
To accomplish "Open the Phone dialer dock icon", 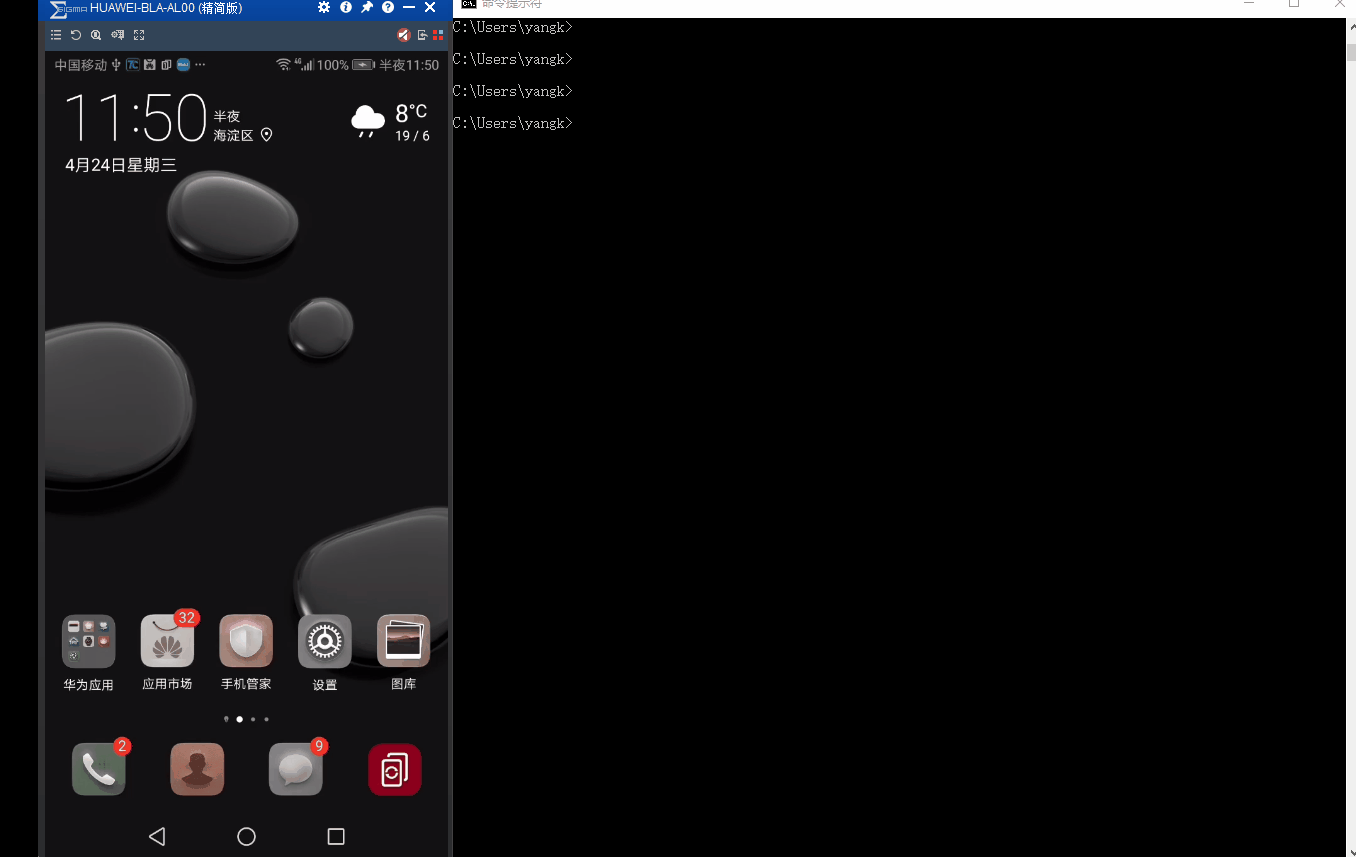I will point(99,769).
